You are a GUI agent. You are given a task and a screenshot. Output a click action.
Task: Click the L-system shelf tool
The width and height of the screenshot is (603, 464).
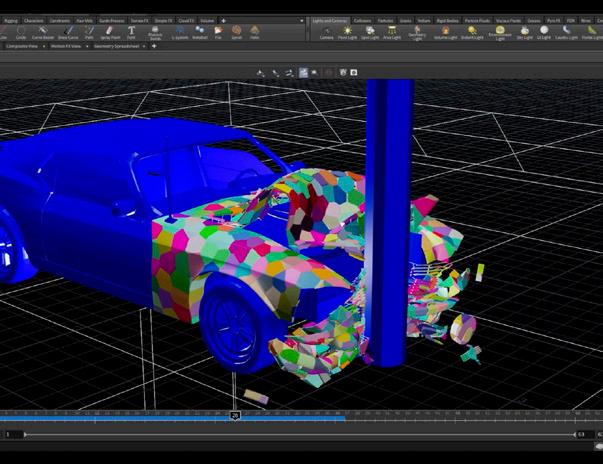[x=180, y=32]
